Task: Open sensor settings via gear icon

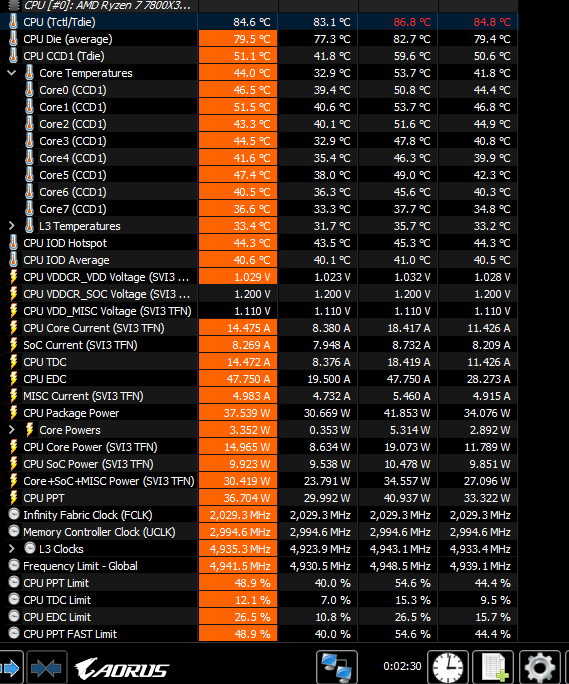Action: tap(540, 667)
